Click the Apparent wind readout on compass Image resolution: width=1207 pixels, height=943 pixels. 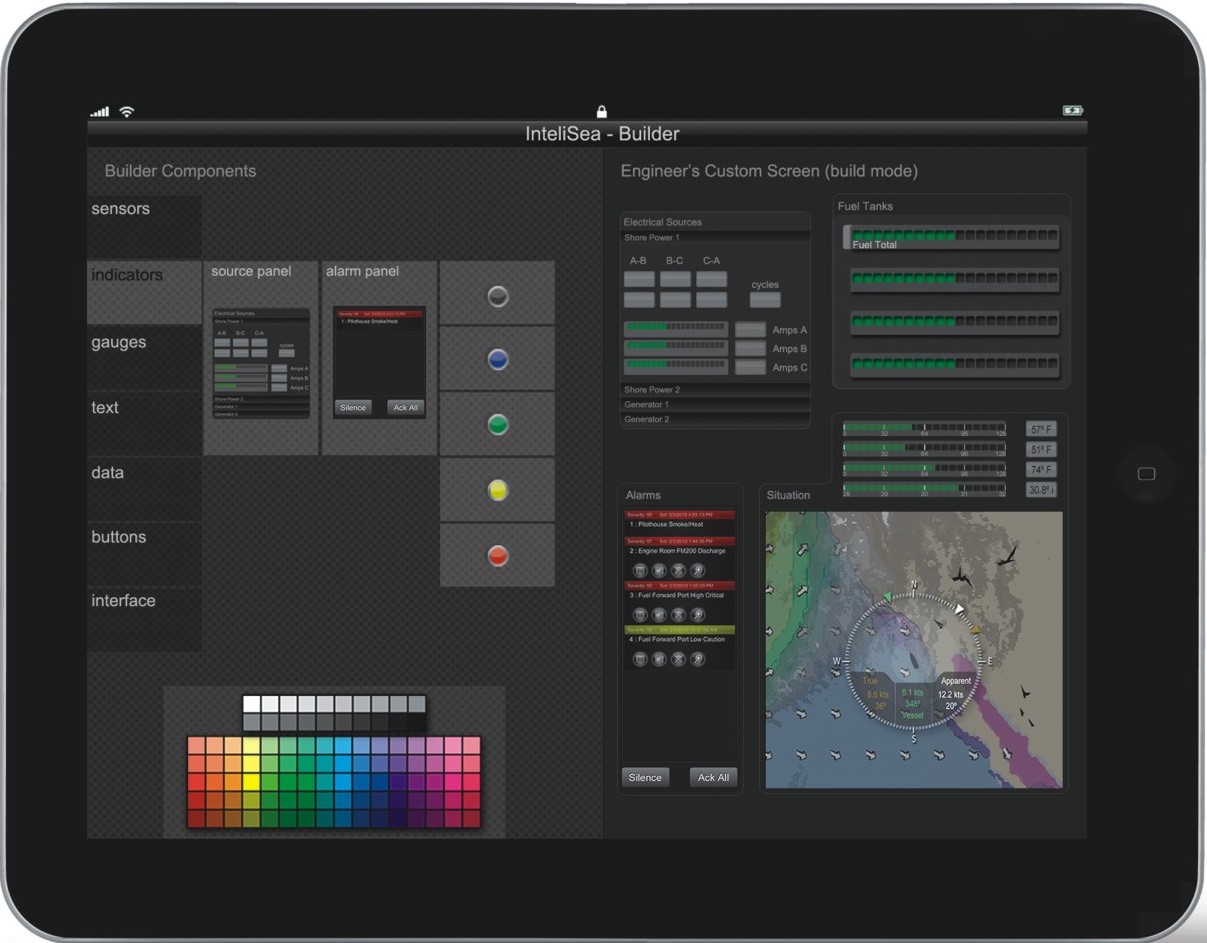click(953, 693)
